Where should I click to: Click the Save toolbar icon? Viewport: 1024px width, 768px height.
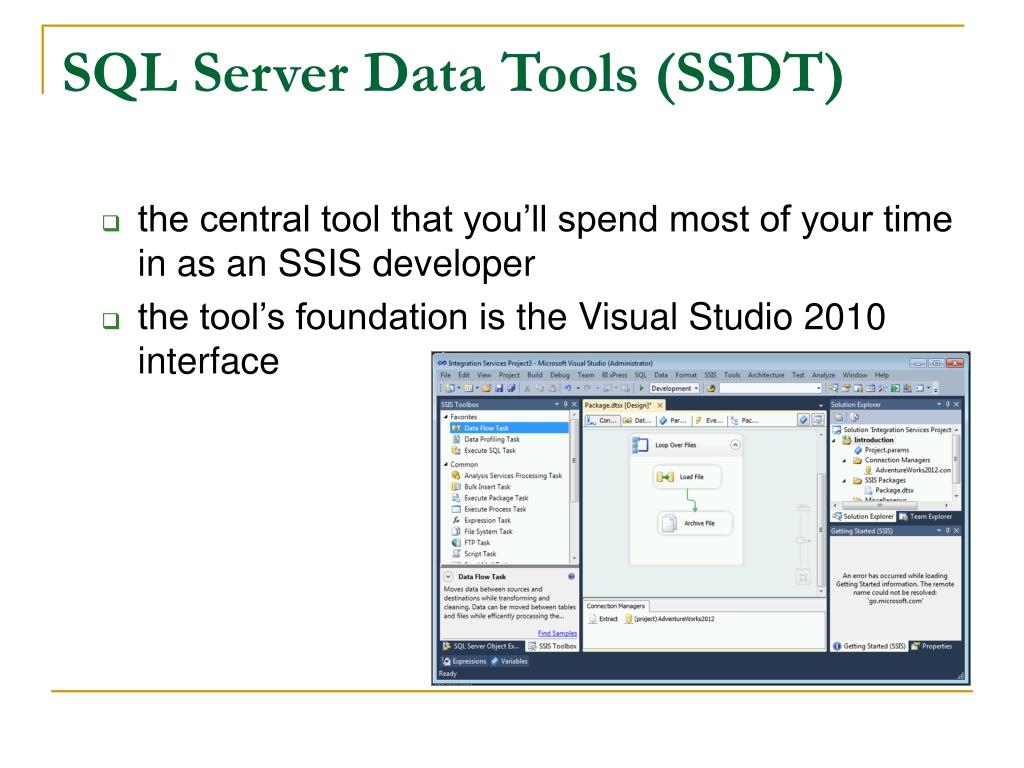click(x=499, y=388)
